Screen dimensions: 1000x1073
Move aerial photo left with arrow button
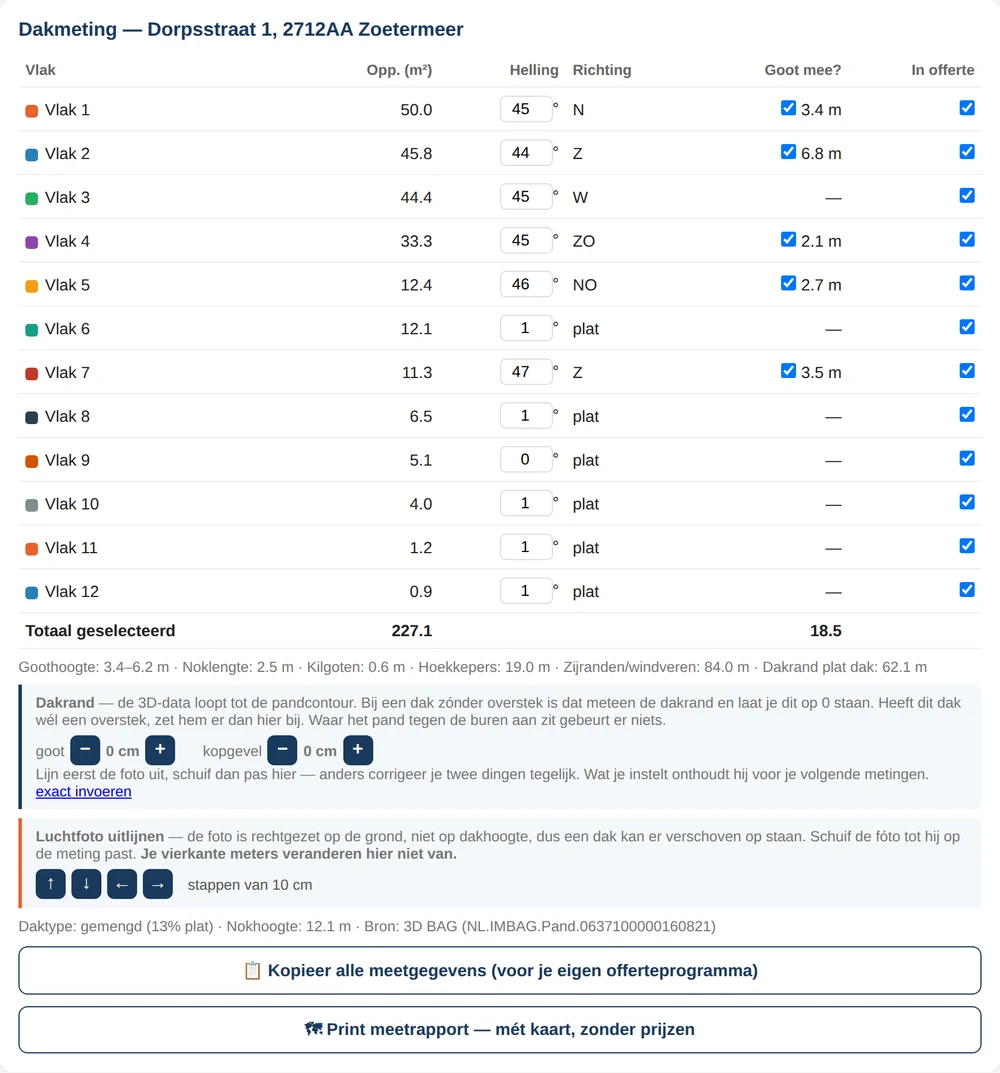tap(122, 884)
